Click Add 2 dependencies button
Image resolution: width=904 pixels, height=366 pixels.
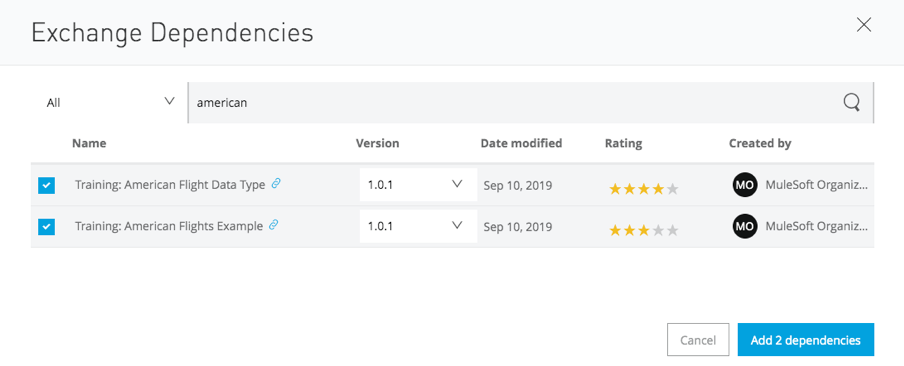point(805,340)
